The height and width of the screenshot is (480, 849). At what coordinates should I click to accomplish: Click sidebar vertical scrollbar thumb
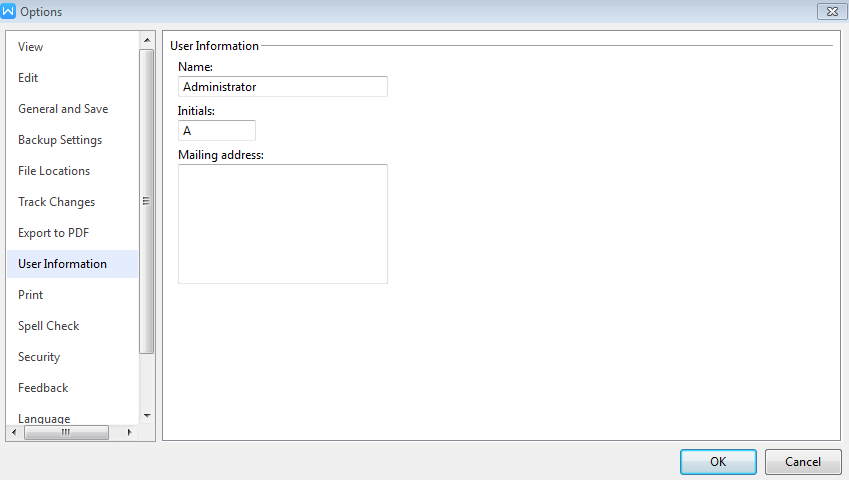[x=146, y=201]
